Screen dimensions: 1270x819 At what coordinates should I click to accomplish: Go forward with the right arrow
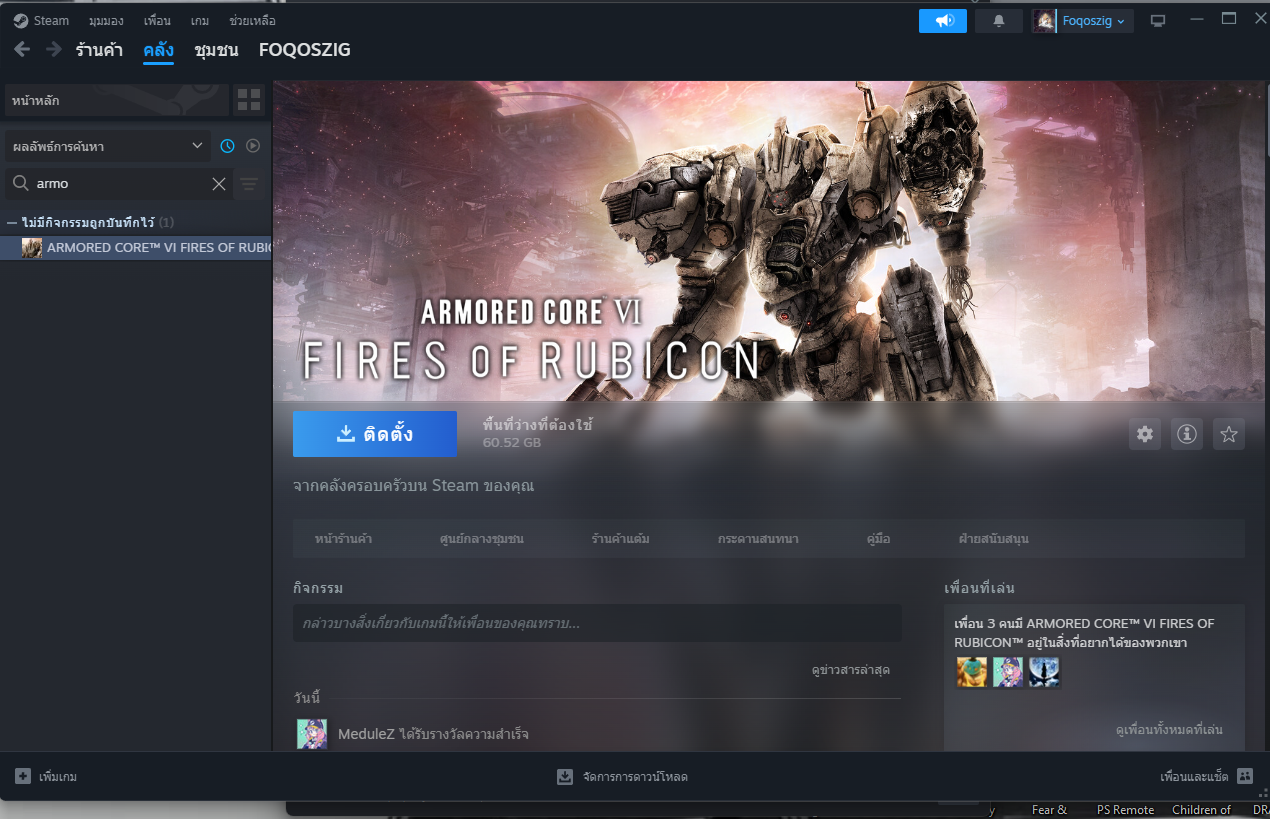(53, 49)
